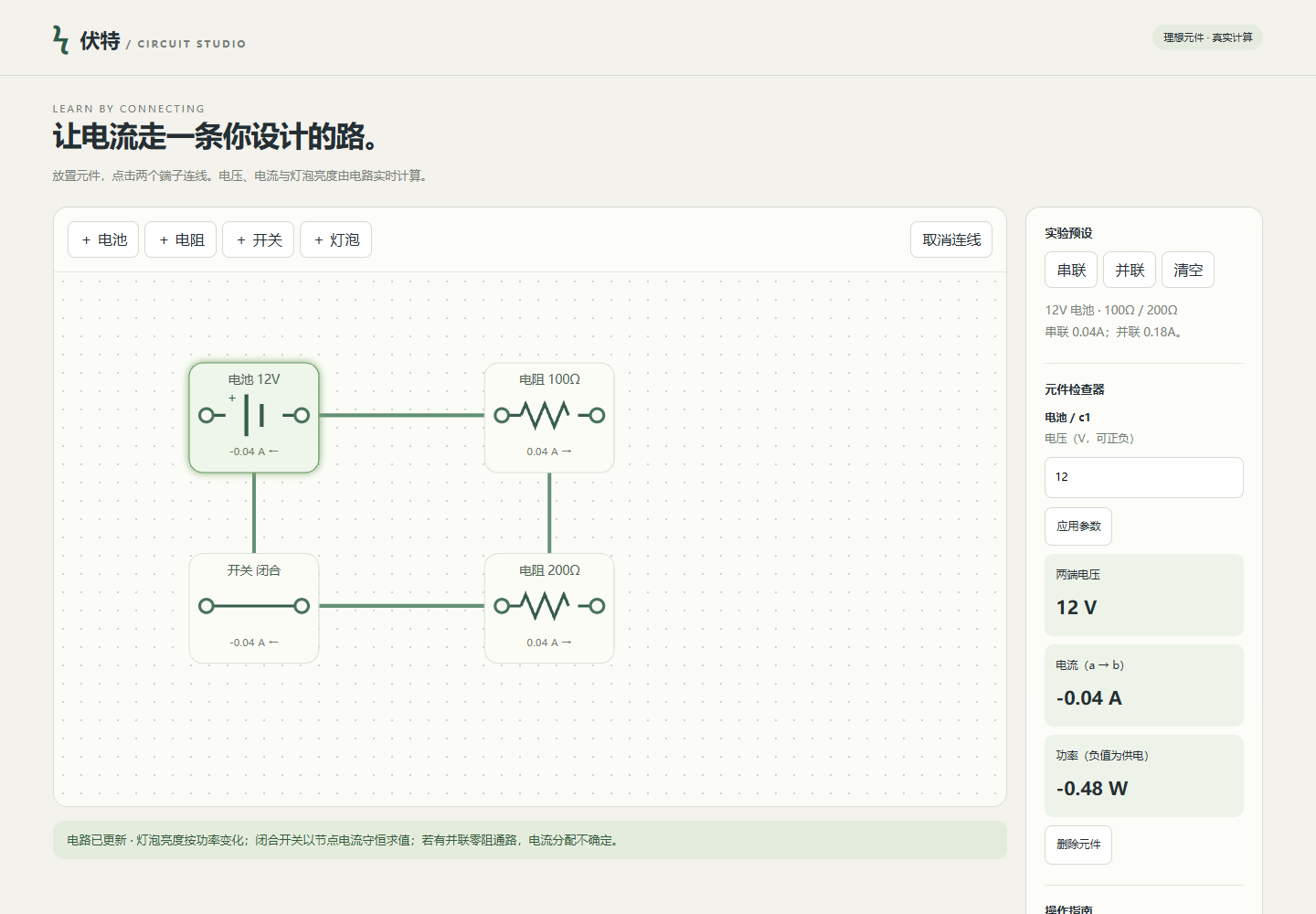
Task: Select the 开关 闭合 card title
Action: point(254,570)
